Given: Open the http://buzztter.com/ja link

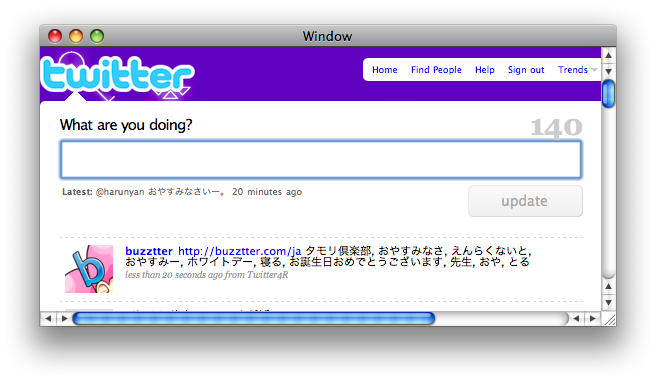Looking at the screenshot, I should (239, 251).
